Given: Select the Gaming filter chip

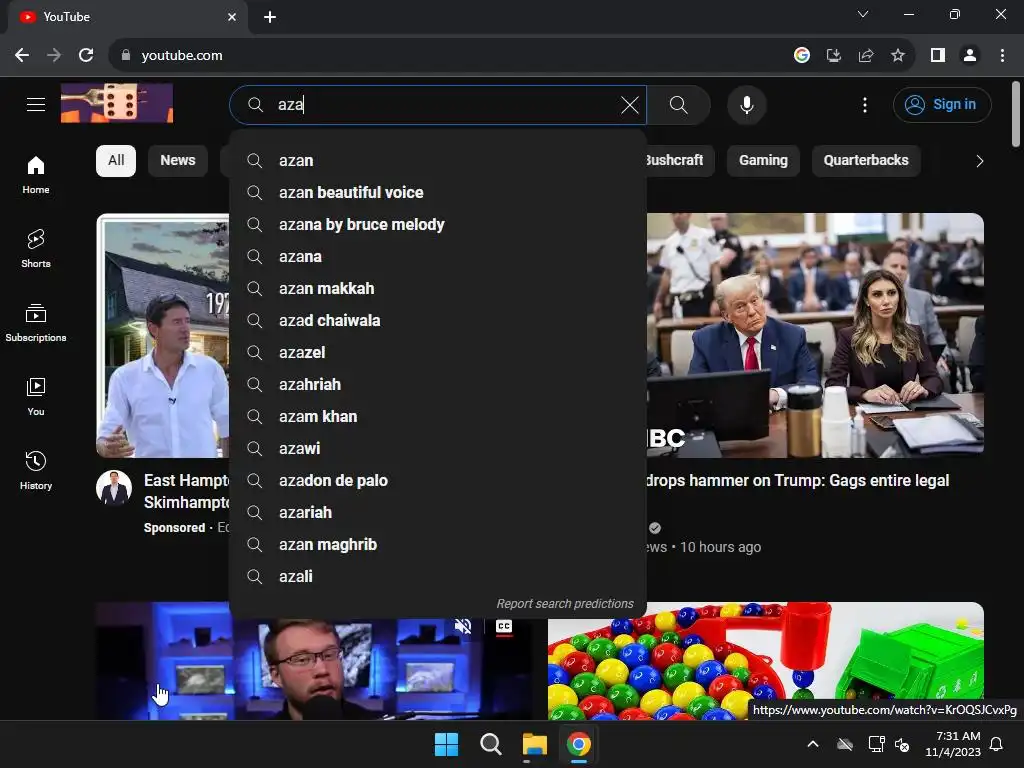Looking at the screenshot, I should [x=763, y=161].
